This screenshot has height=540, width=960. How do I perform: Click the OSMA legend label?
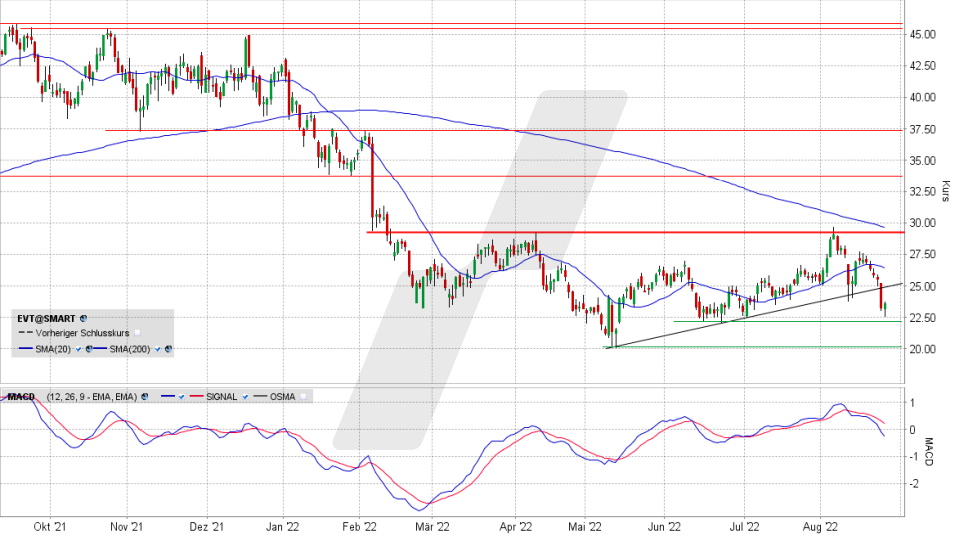282,397
